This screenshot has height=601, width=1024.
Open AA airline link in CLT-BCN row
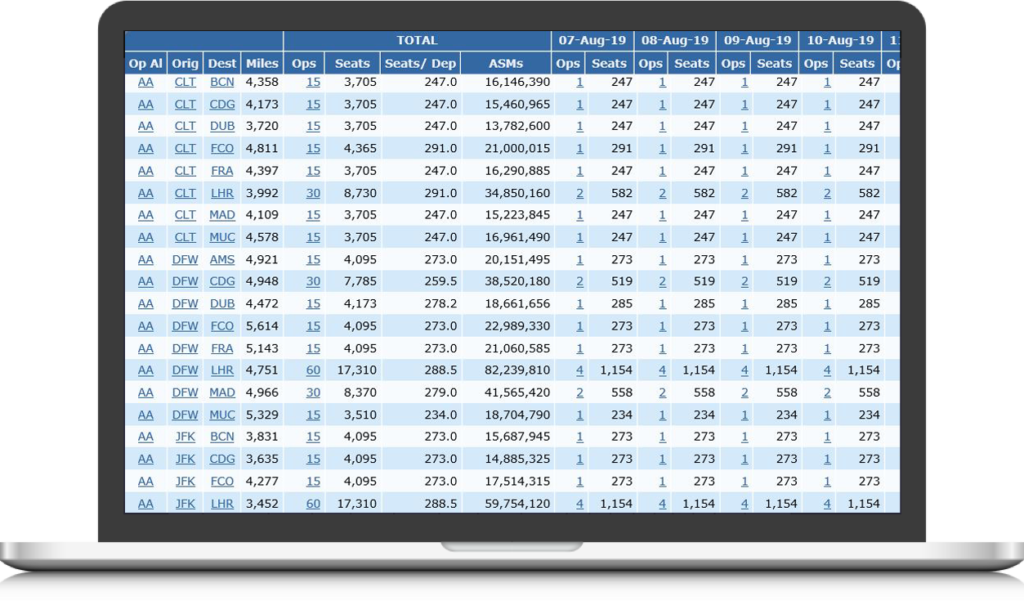146,82
